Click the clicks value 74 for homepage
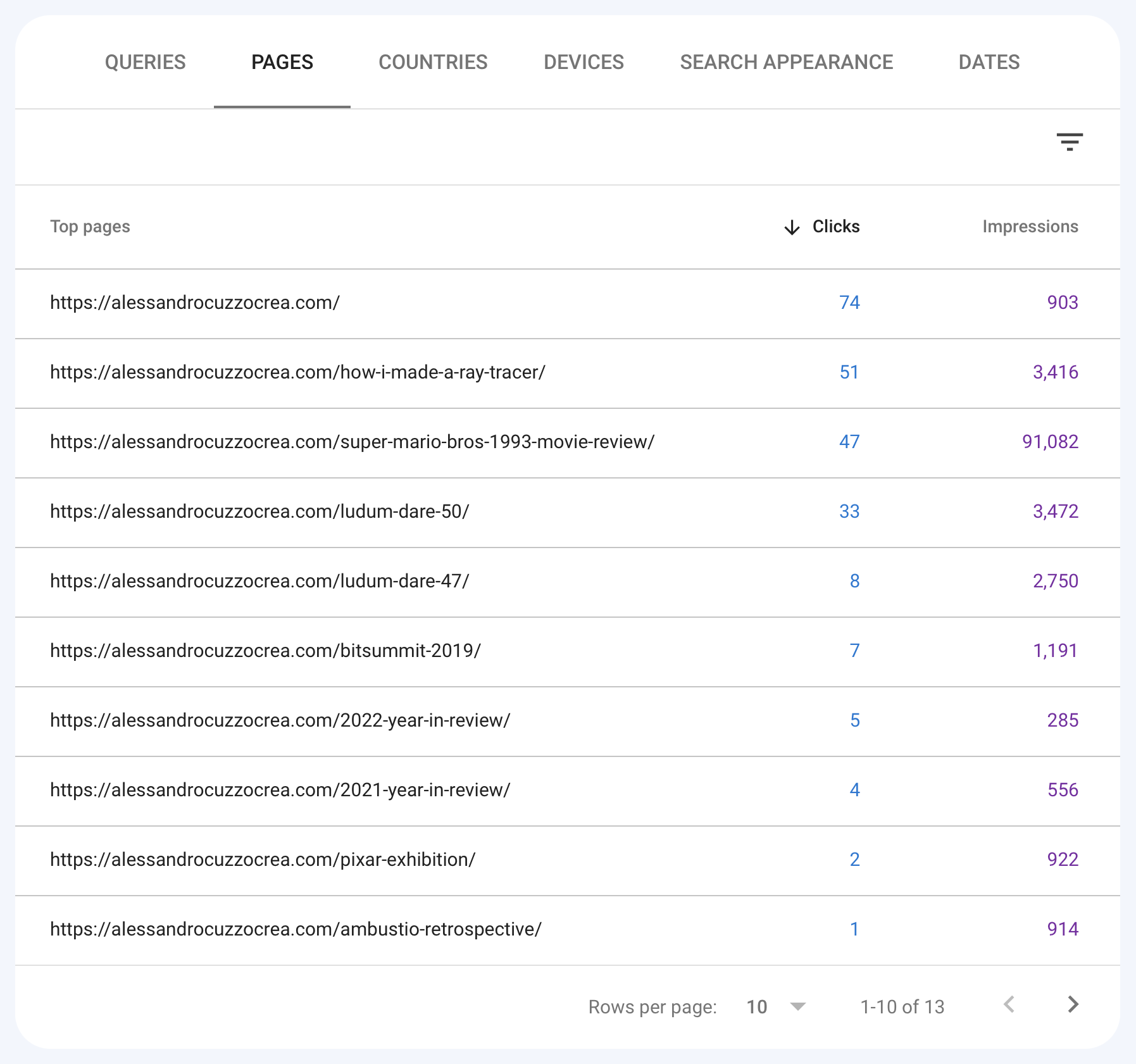 (x=850, y=303)
